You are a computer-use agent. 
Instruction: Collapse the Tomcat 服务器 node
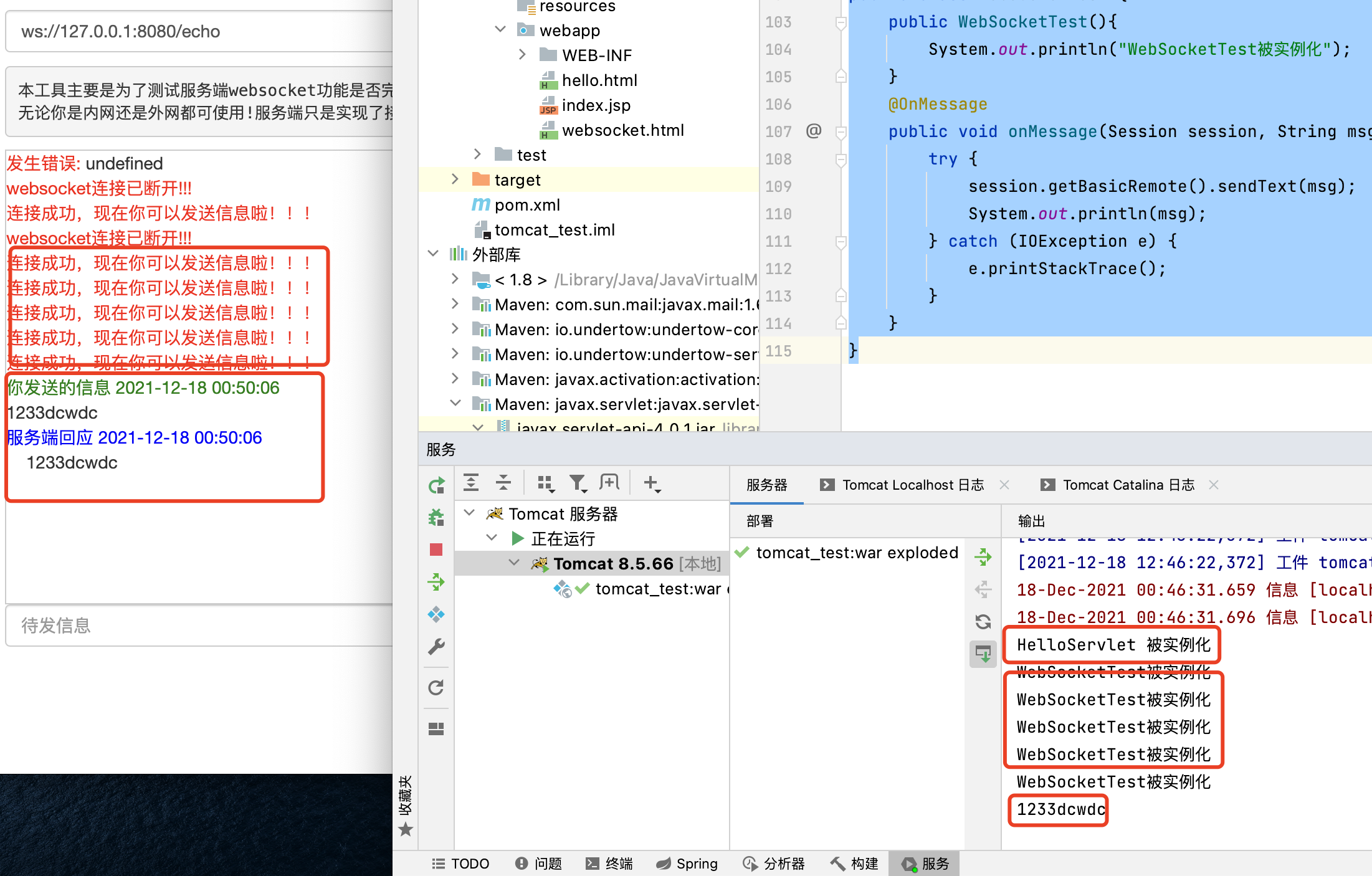(469, 513)
